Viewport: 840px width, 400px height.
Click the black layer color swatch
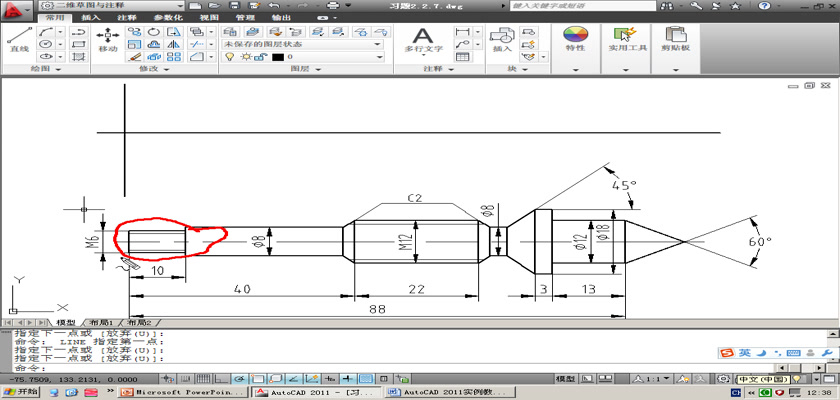(x=278, y=57)
